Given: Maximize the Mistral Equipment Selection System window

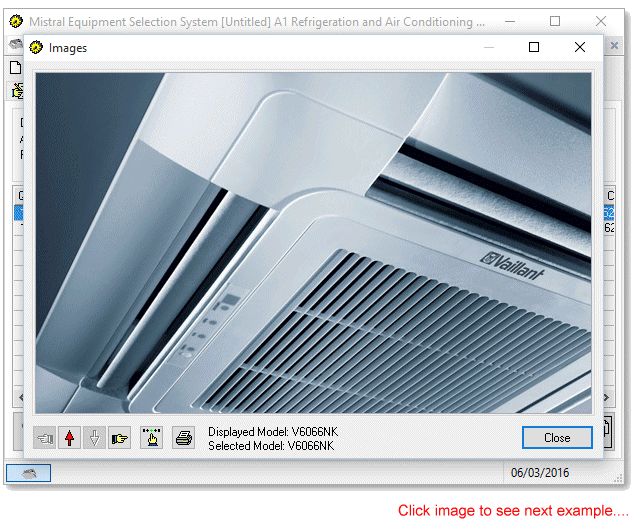Looking at the screenshot, I should click(555, 22).
